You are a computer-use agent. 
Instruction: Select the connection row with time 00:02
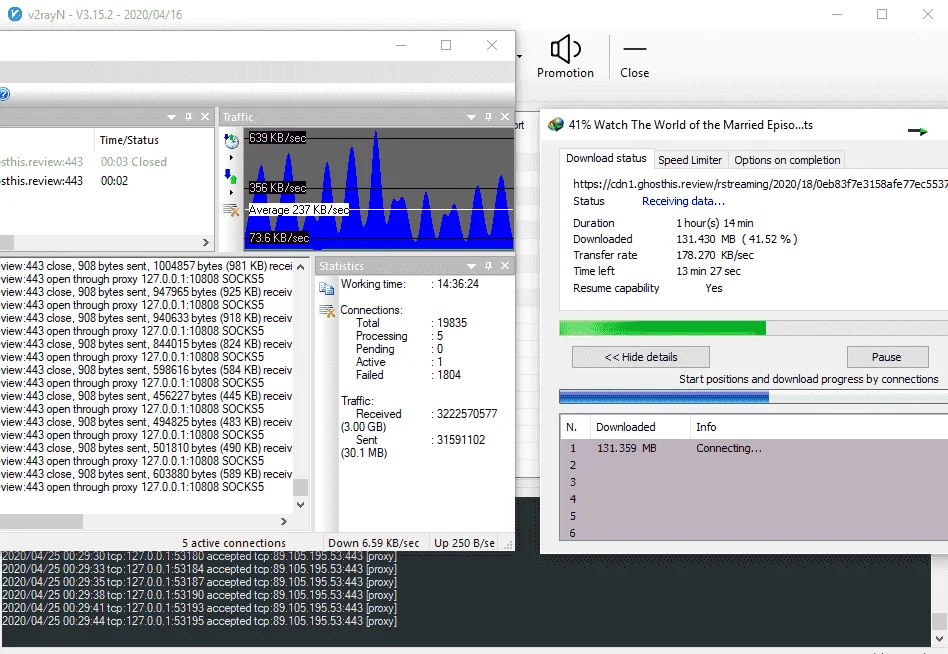[x=106, y=181]
